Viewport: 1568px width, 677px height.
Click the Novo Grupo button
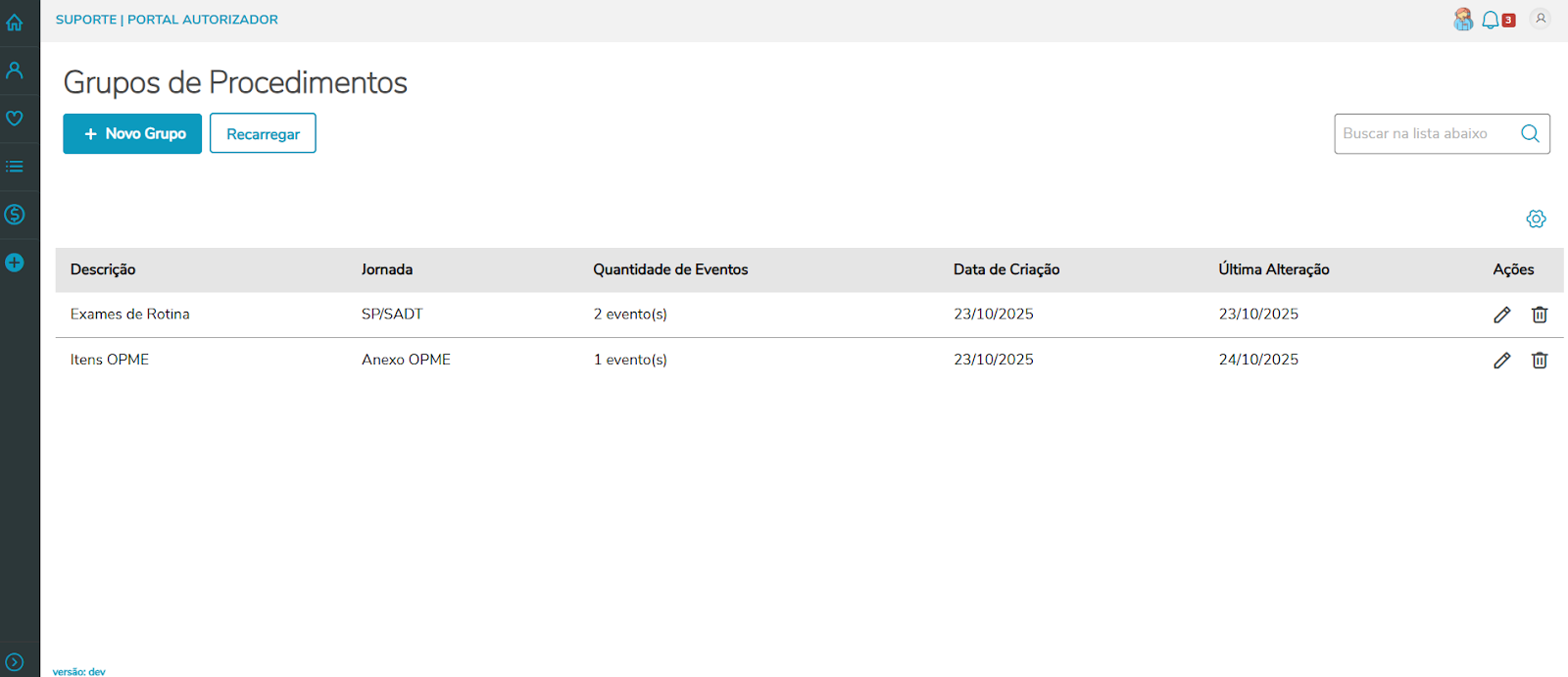(132, 134)
